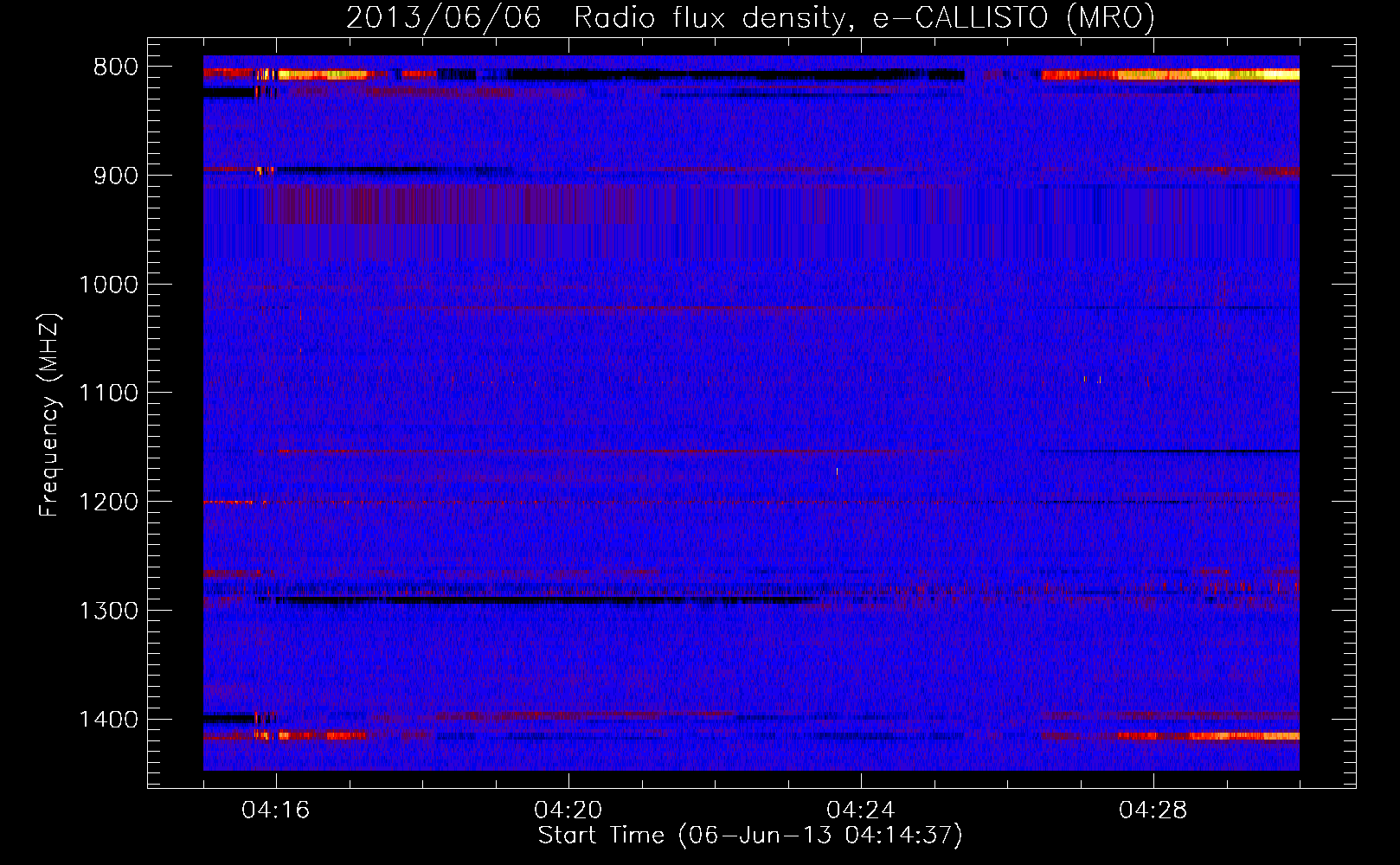Click the Frequency (MHZ) axis title
The width and height of the screenshot is (1400, 865).
[49, 414]
